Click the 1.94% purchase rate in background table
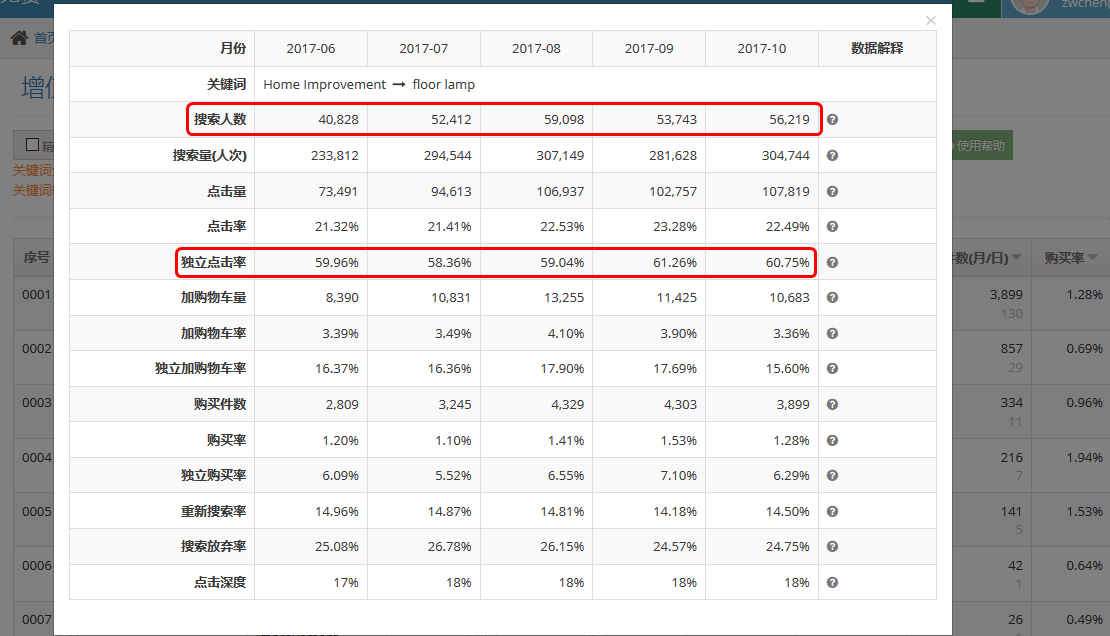 click(x=1085, y=458)
